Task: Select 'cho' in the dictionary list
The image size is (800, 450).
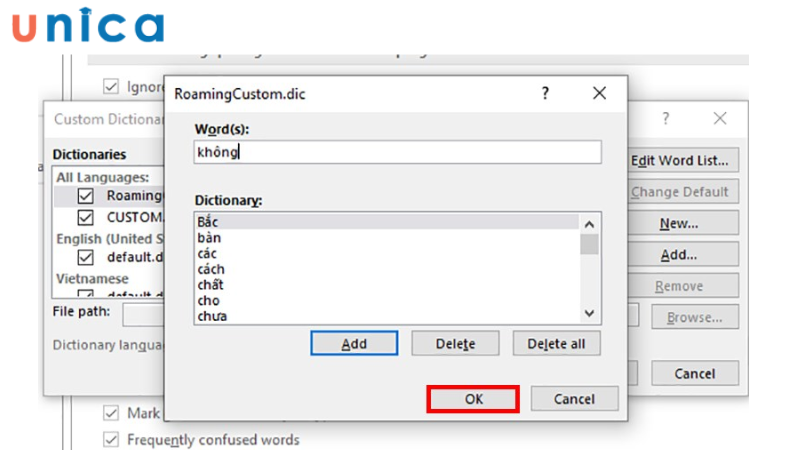Action: pyautogui.click(x=388, y=301)
